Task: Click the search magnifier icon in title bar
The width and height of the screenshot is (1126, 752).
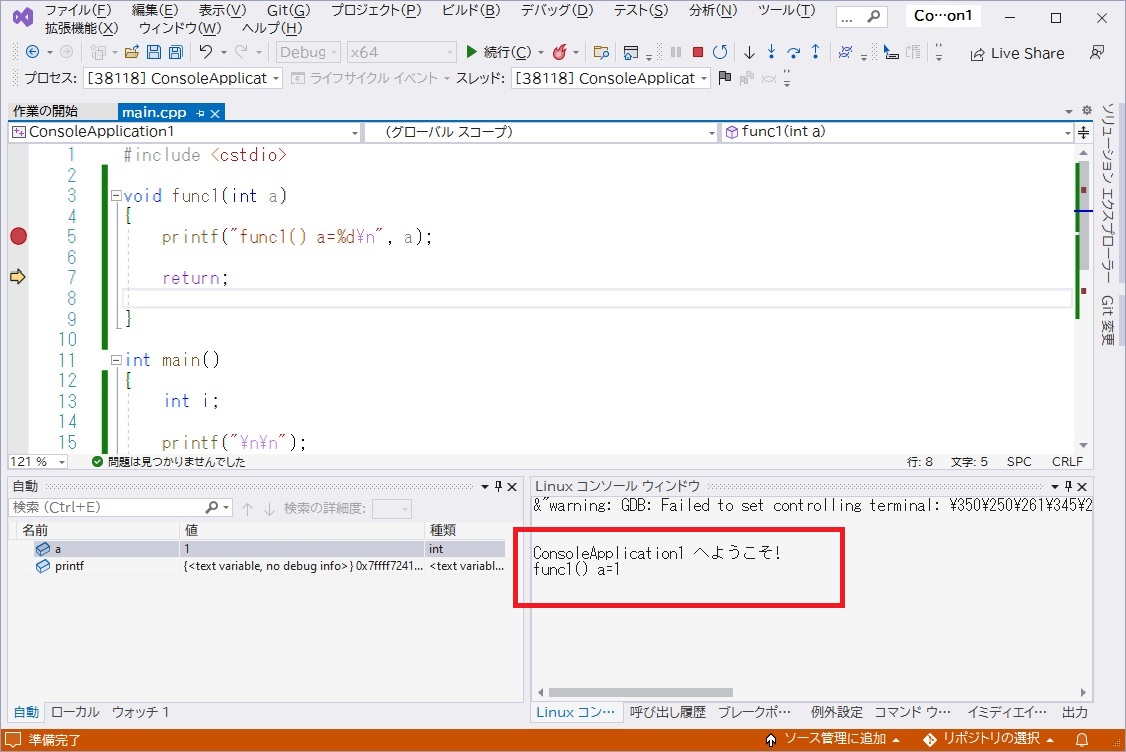Action: pos(873,17)
